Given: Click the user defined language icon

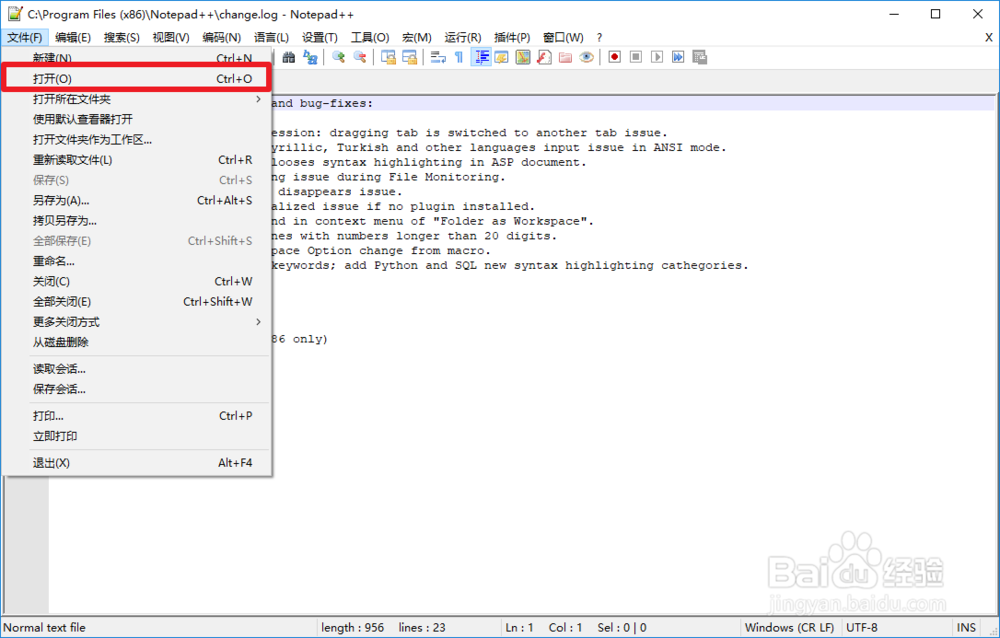Looking at the screenshot, I should pyautogui.click(x=502, y=57).
